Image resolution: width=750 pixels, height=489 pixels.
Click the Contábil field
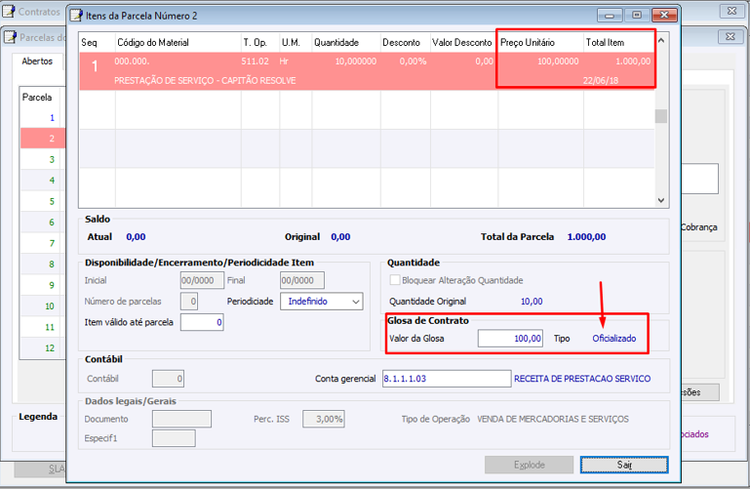click(168, 378)
